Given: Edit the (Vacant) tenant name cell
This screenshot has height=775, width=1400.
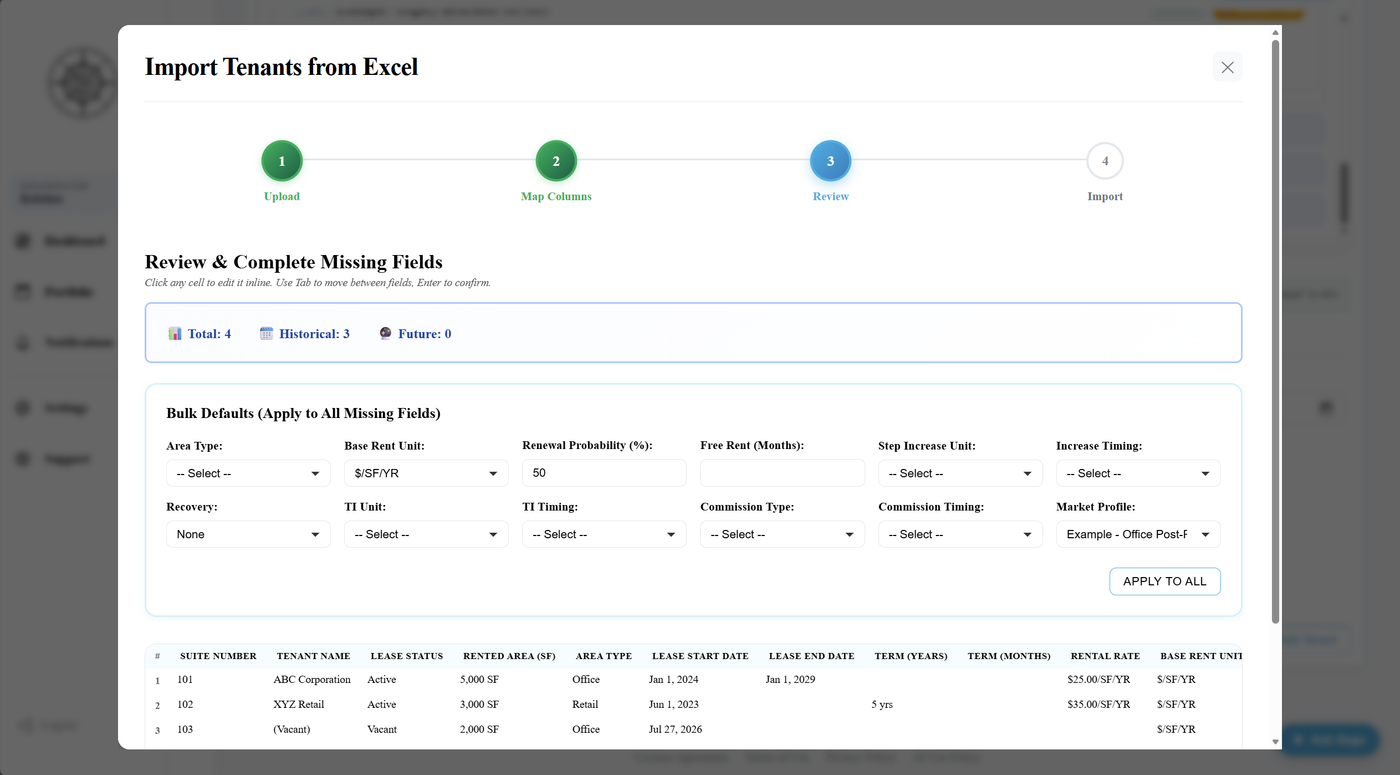Looking at the screenshot, I should 292,729.
